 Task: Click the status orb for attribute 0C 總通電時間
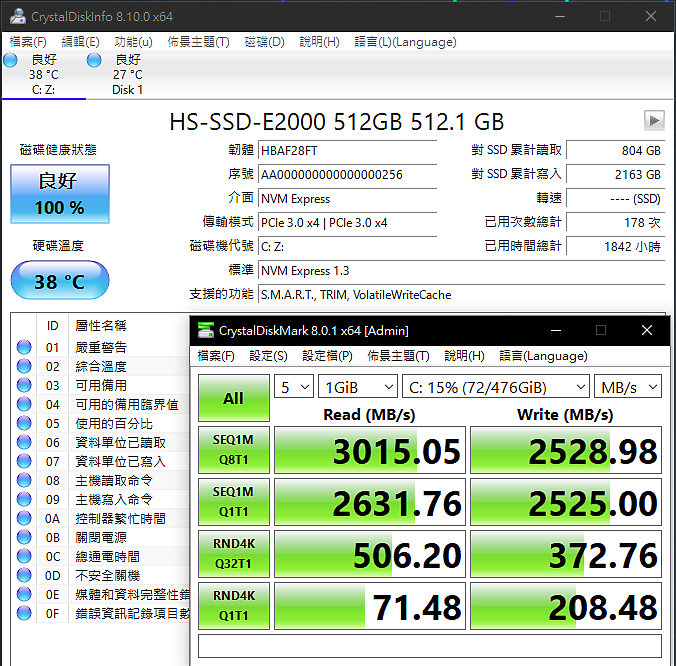24,556
